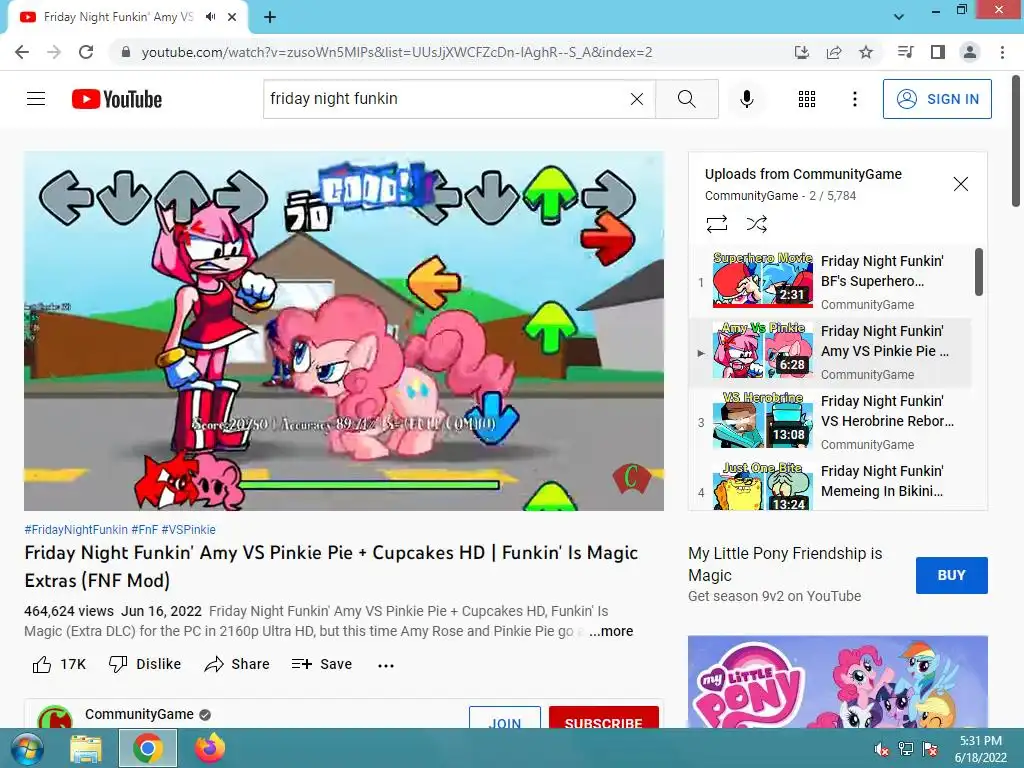
Task: Click the SIGN IN button
Action: pyautogui.click(x=937, y=99)
